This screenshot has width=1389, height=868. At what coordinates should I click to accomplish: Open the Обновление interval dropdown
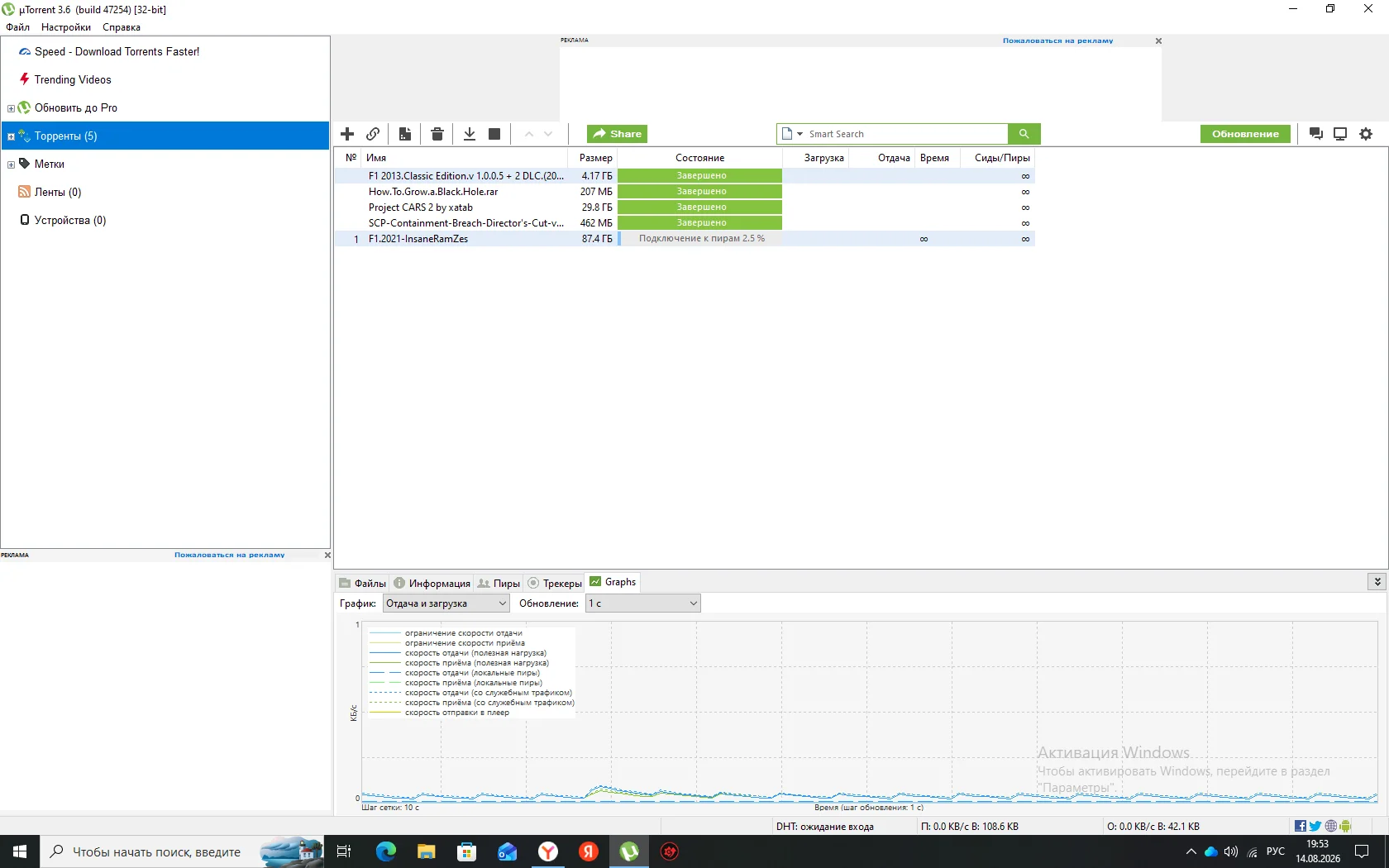[643, 603]
